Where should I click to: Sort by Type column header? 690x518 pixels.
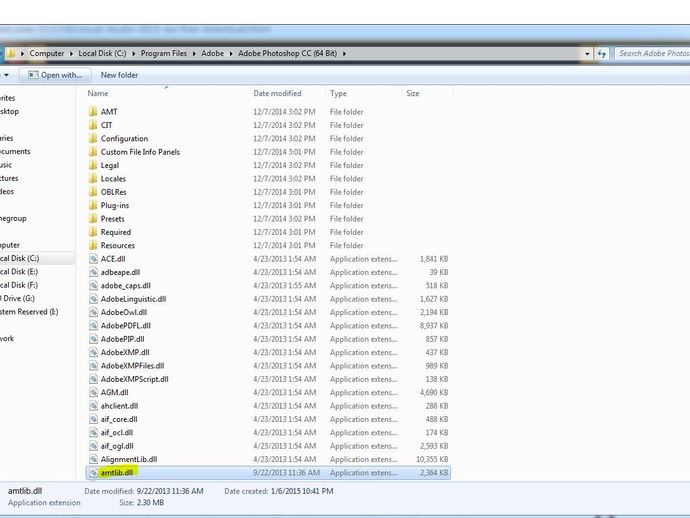click(x=338, y=93)
